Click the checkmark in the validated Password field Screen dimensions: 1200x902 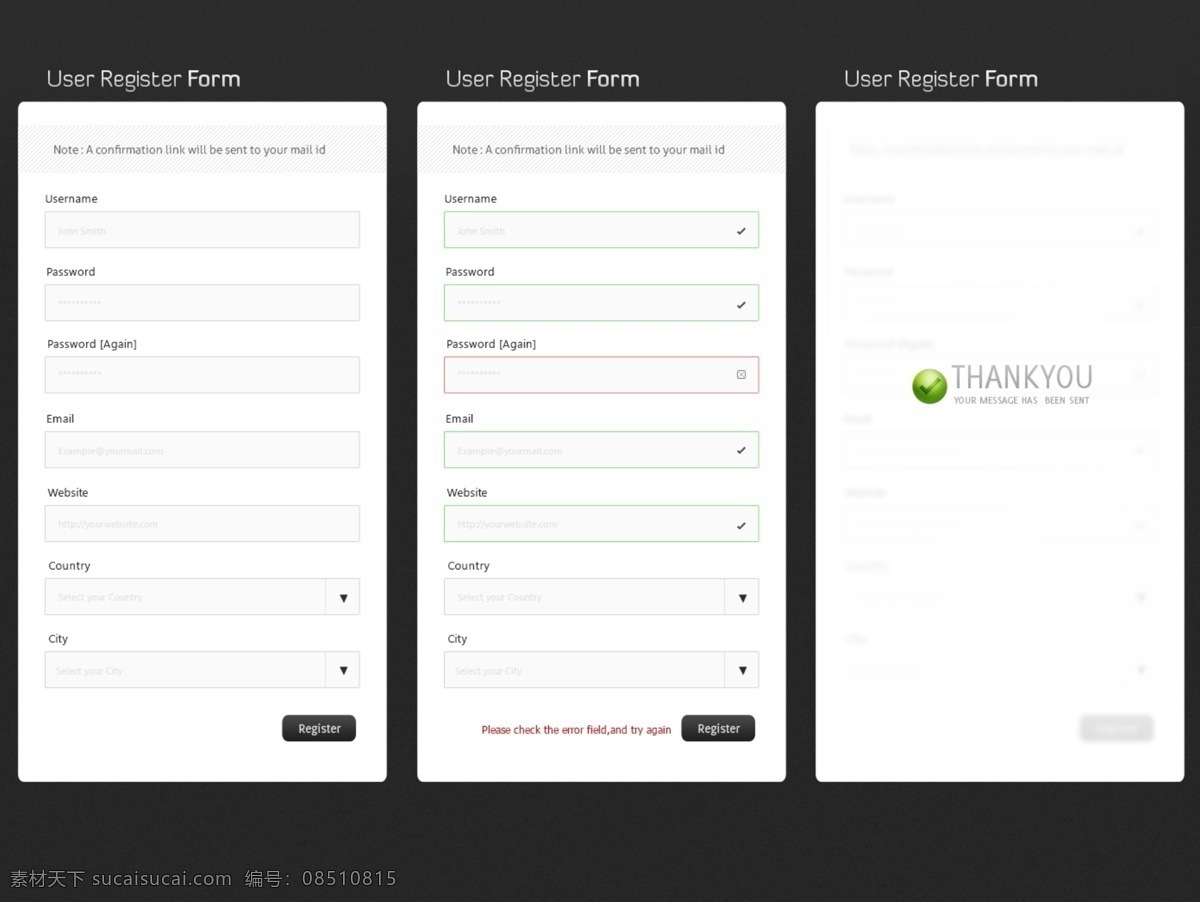tap(741, 305)
